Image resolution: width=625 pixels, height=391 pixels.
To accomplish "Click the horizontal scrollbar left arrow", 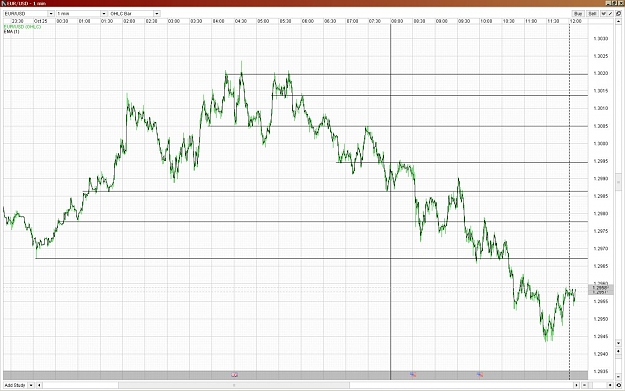I will tap(39, 385).
